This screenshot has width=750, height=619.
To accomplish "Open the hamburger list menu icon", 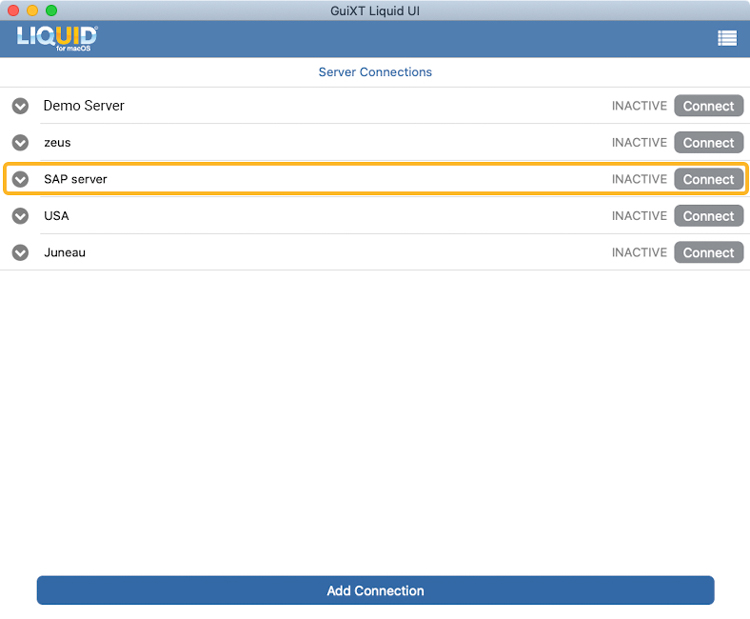I will [726, 38].
